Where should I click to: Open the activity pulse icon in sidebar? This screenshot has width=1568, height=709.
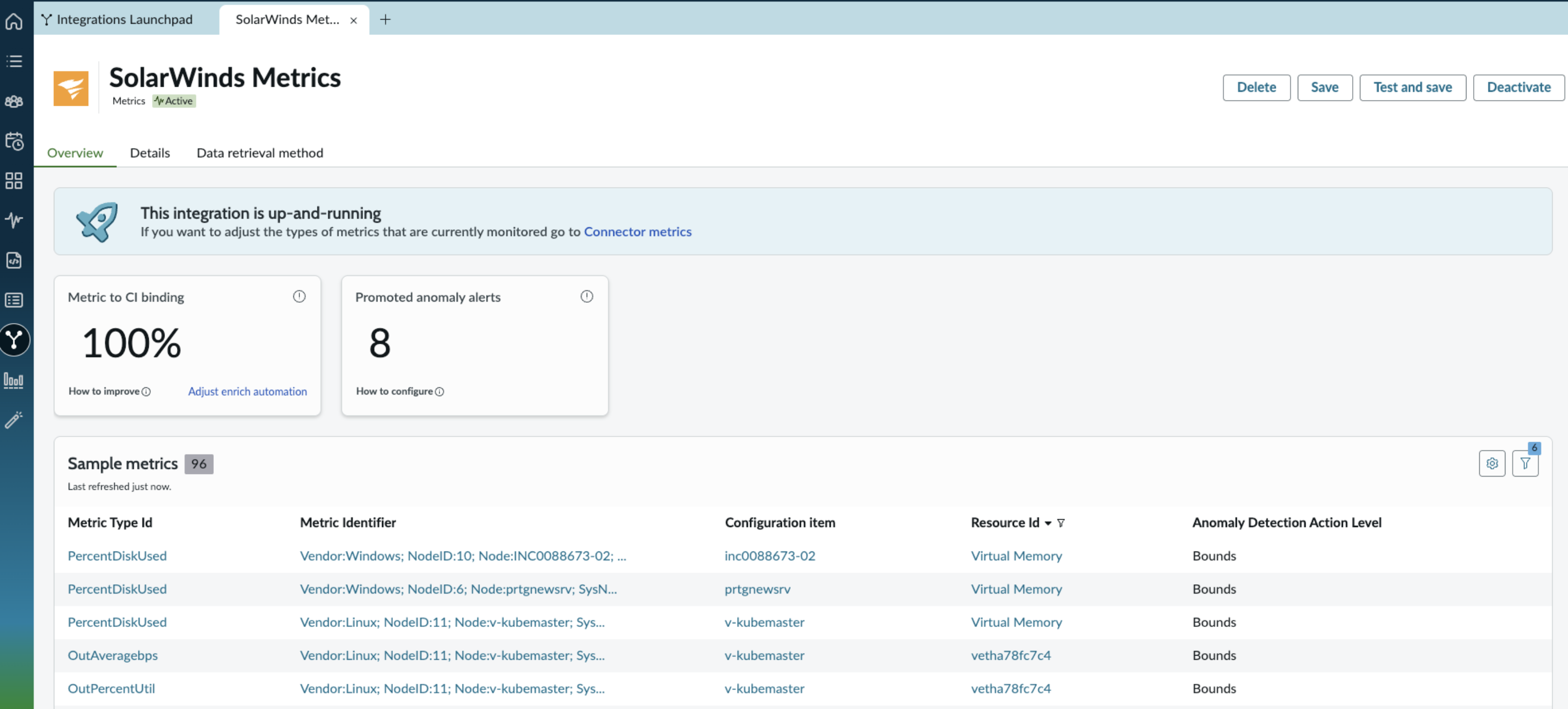(x=14, y=220)
